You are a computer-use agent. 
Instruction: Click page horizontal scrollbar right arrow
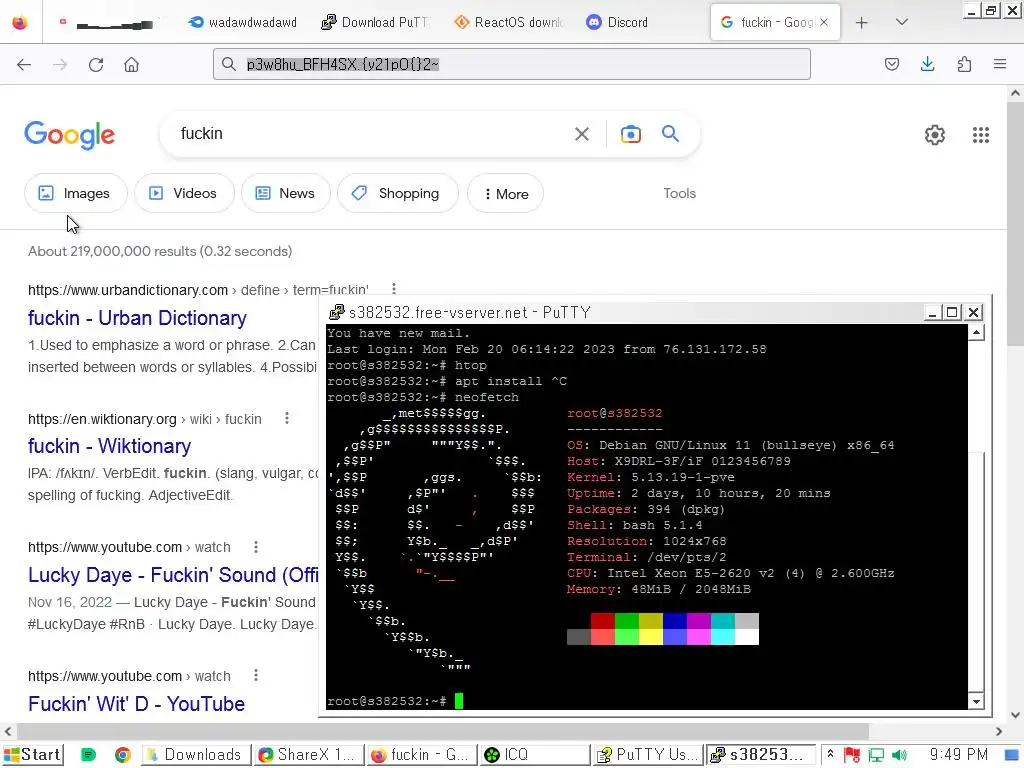999,731
